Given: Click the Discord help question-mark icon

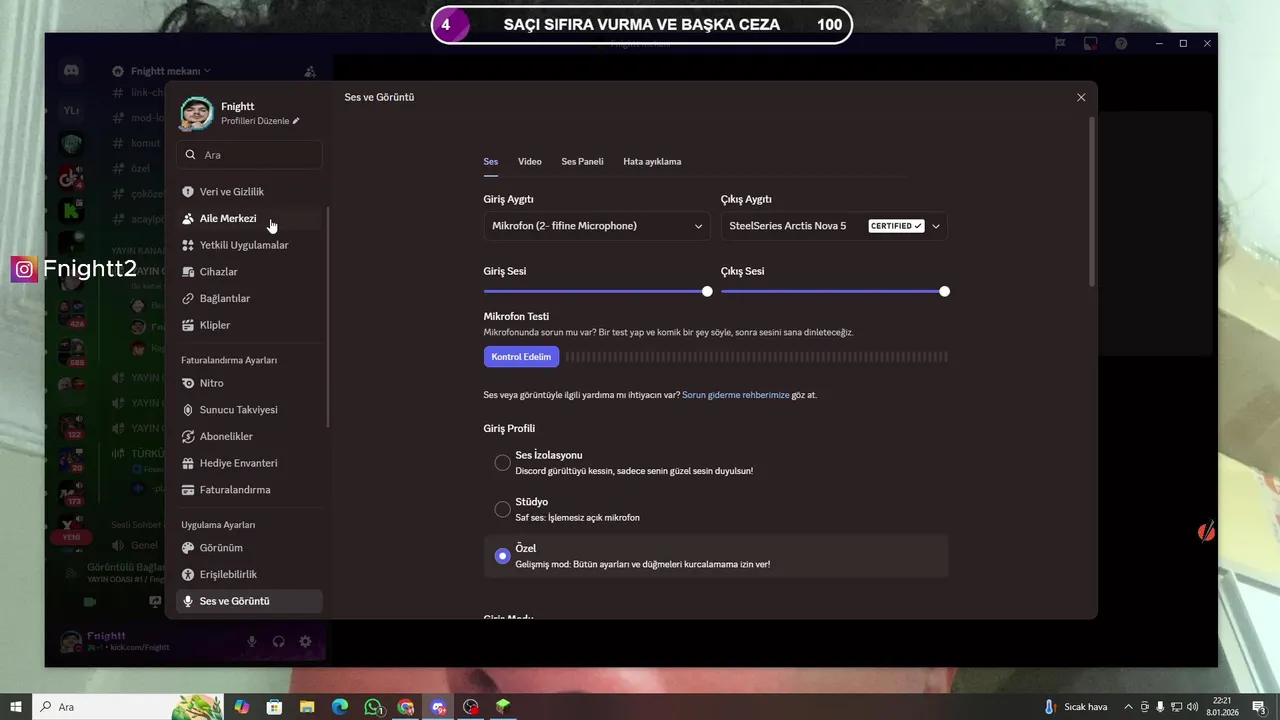Looking at the screenshot, I should point(1121,43).
